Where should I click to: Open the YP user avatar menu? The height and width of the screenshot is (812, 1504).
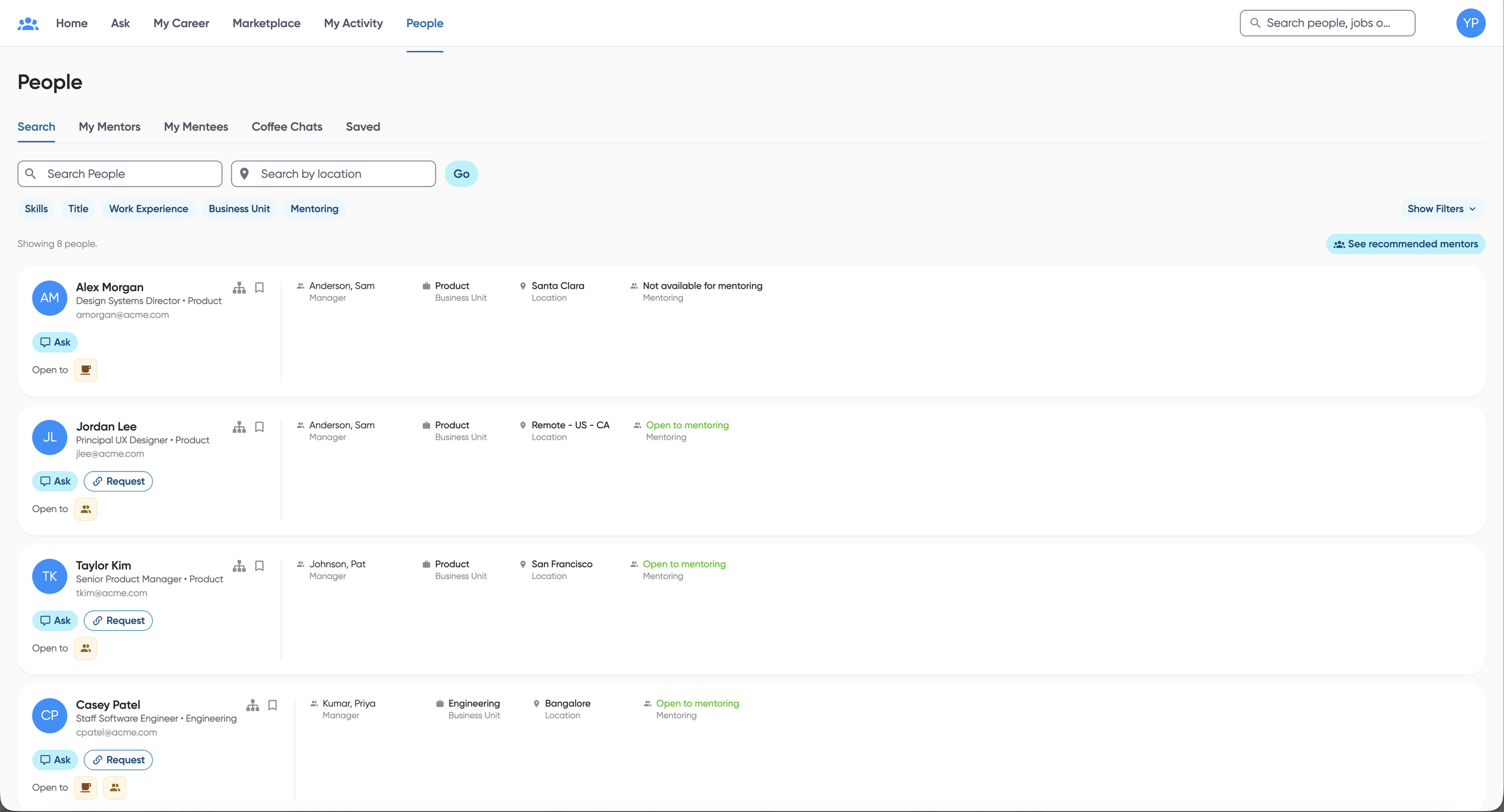click(x=1470, y=23)
